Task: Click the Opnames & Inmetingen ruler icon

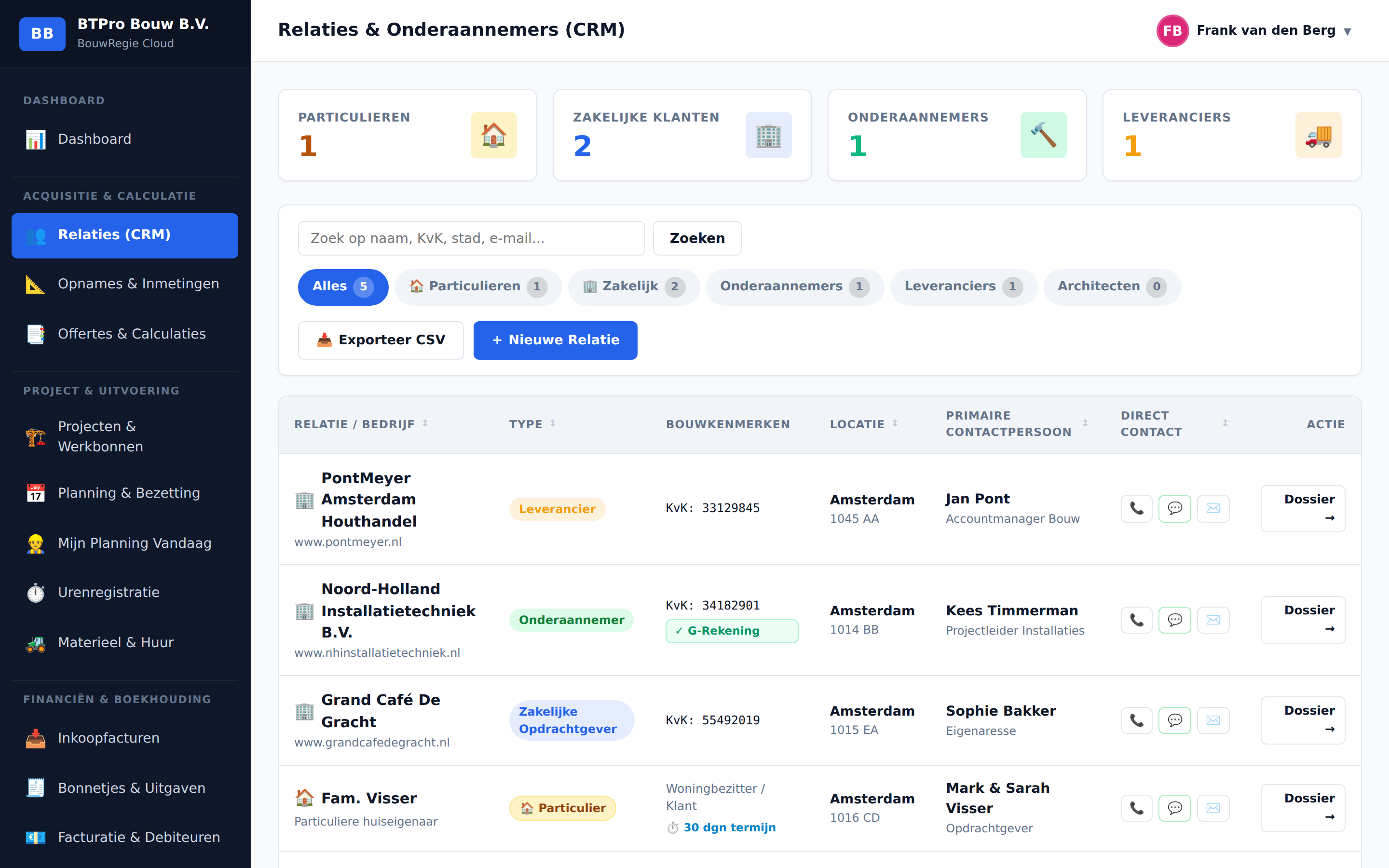Action: [x=36, y=284]
